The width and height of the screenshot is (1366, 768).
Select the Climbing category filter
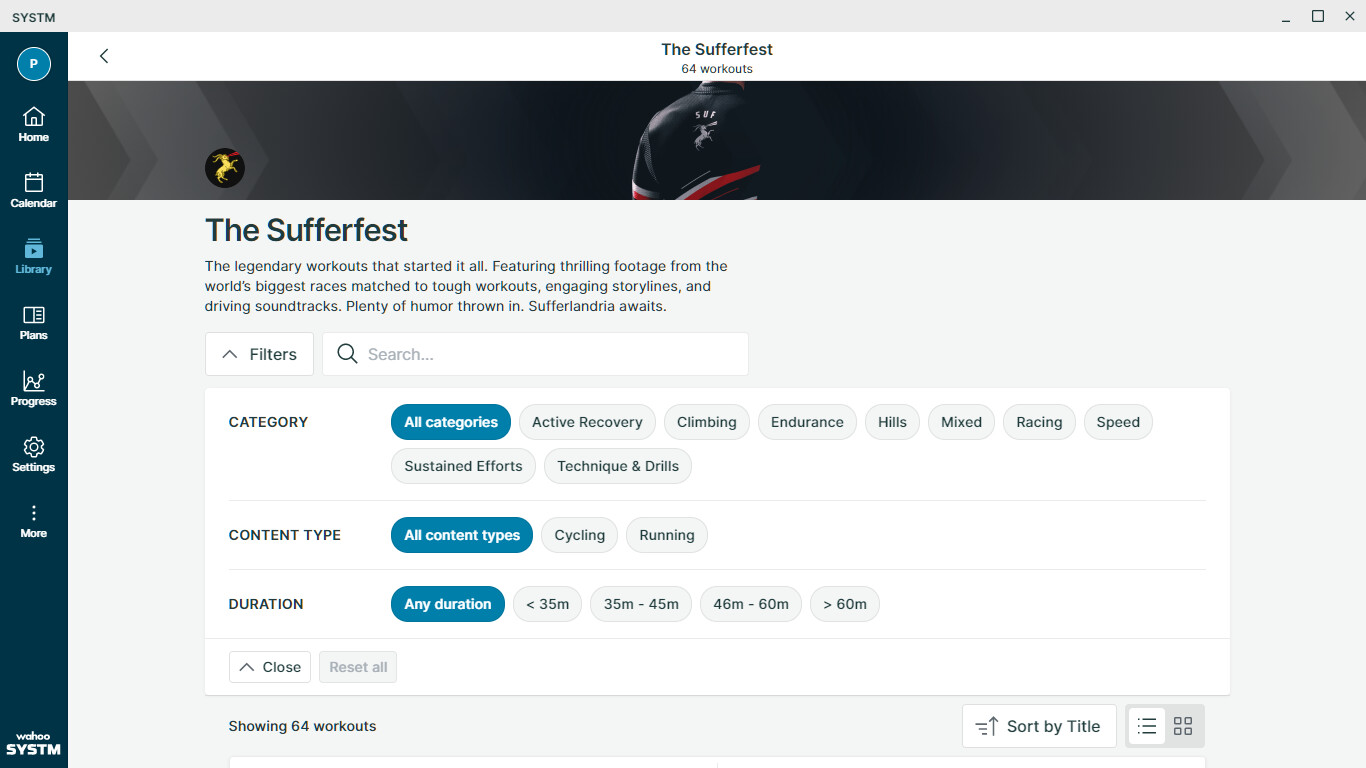click(706, 422)
